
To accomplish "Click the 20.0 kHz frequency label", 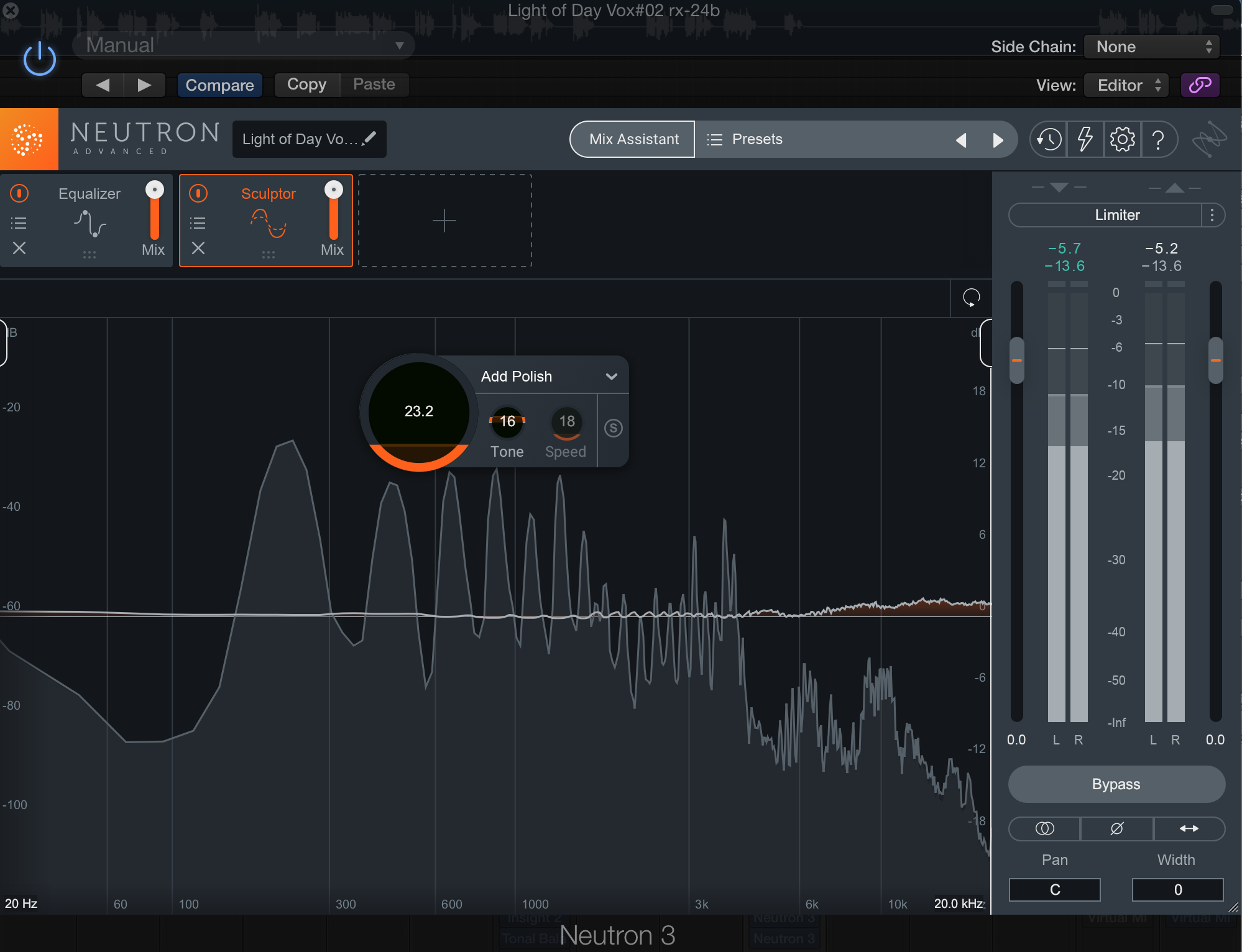I will click(x=959, y=904).
